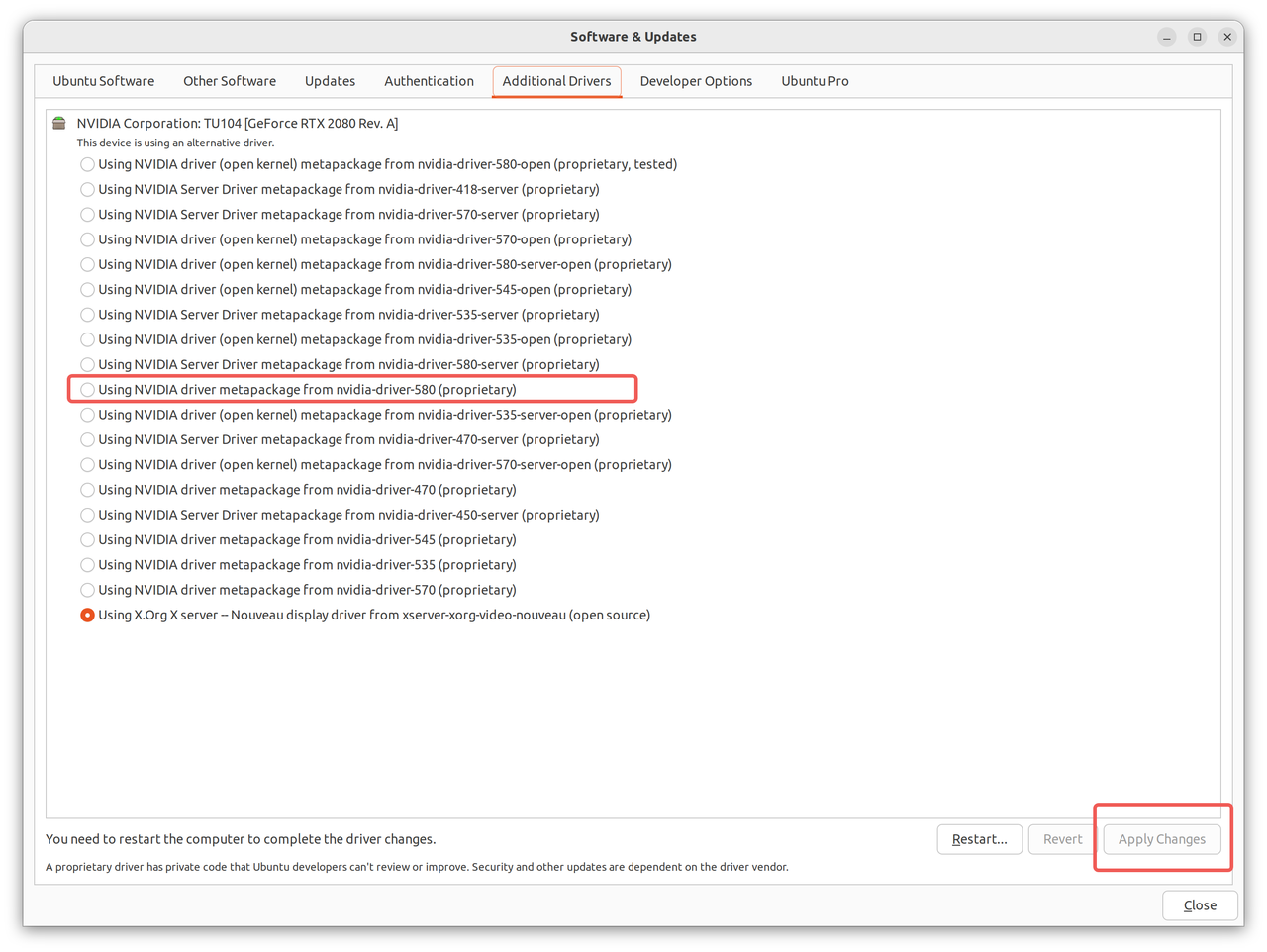The height and width of the screenshot is (952, 1267).
Task: Maximize the Software & Updates window
Action: point(1197,37)
